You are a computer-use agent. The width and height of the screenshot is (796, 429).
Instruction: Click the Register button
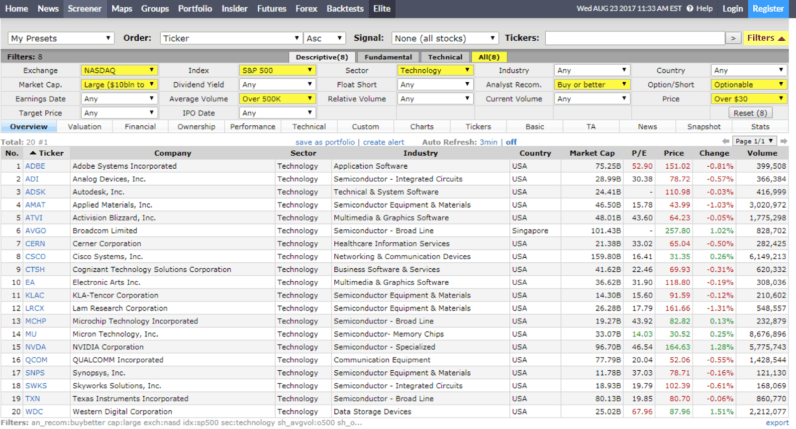coord(768,9)
